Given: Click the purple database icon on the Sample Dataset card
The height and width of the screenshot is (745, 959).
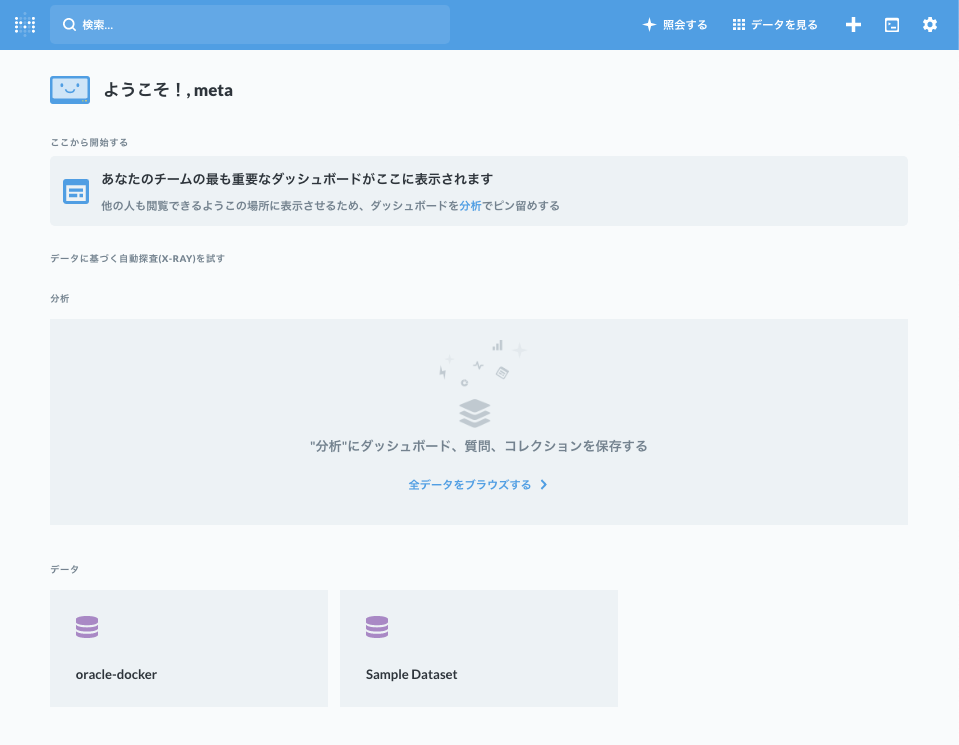Looking at the screenshot, I should point(376,626).
